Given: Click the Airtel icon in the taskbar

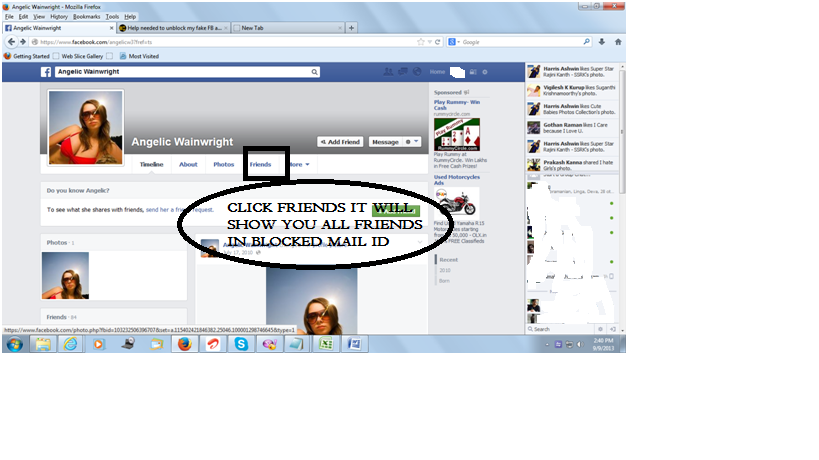Looking at the screenshot, I should click(x=213, y=344).
